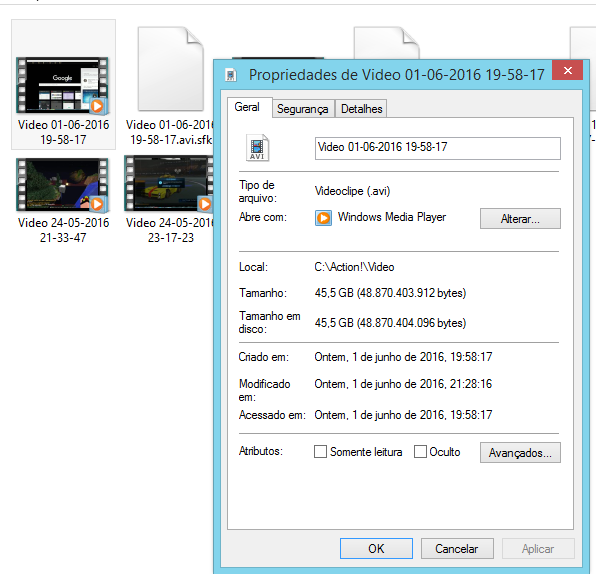Click the AVI file icon in the dialog
Screen dimensions: 596x574
click(x=257, y=148)
